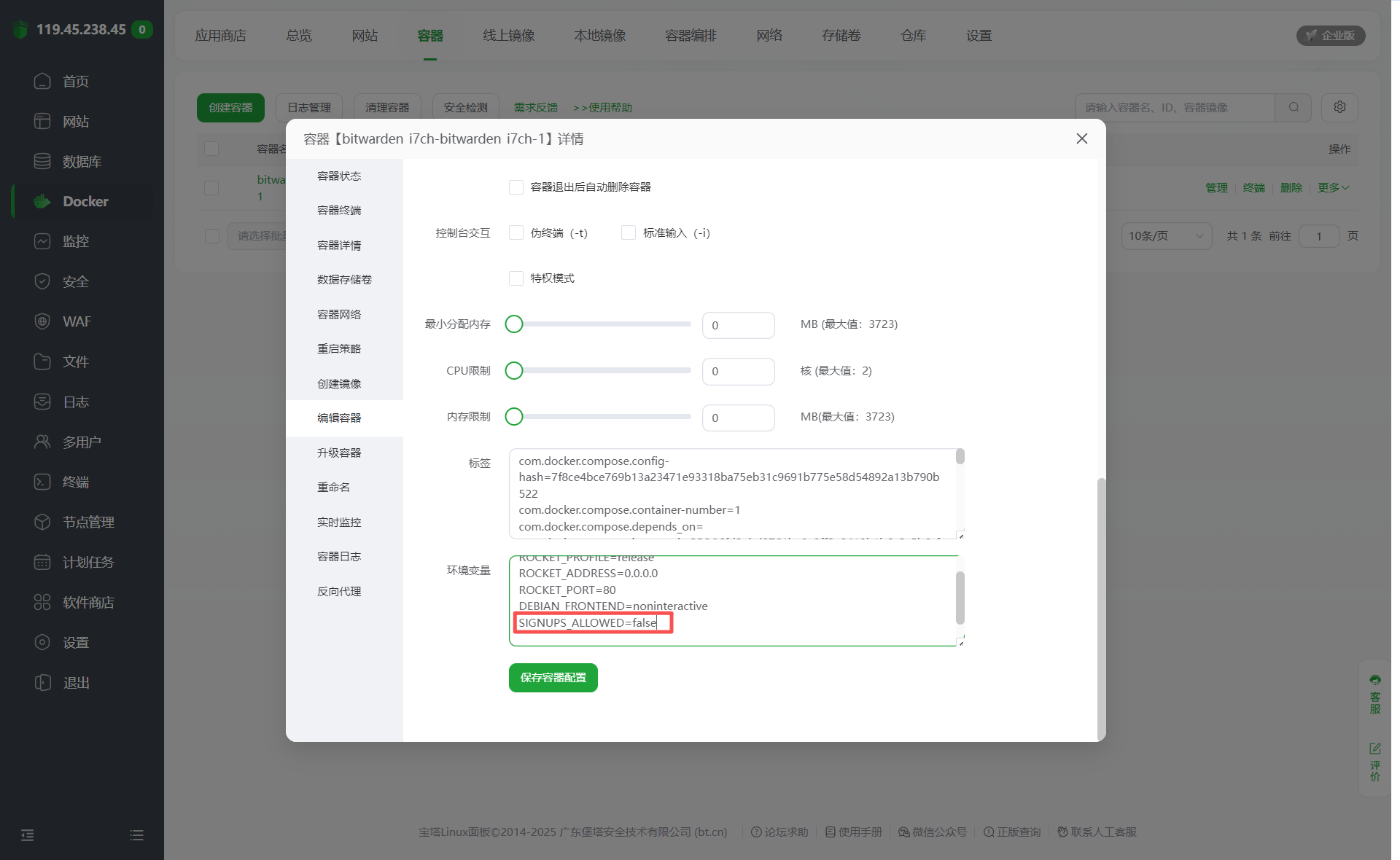Image resolution: width=1400 pixels, height=860 pixels.
Task: Open the monitoring icon in sidebar
Action: click(42, 241)
